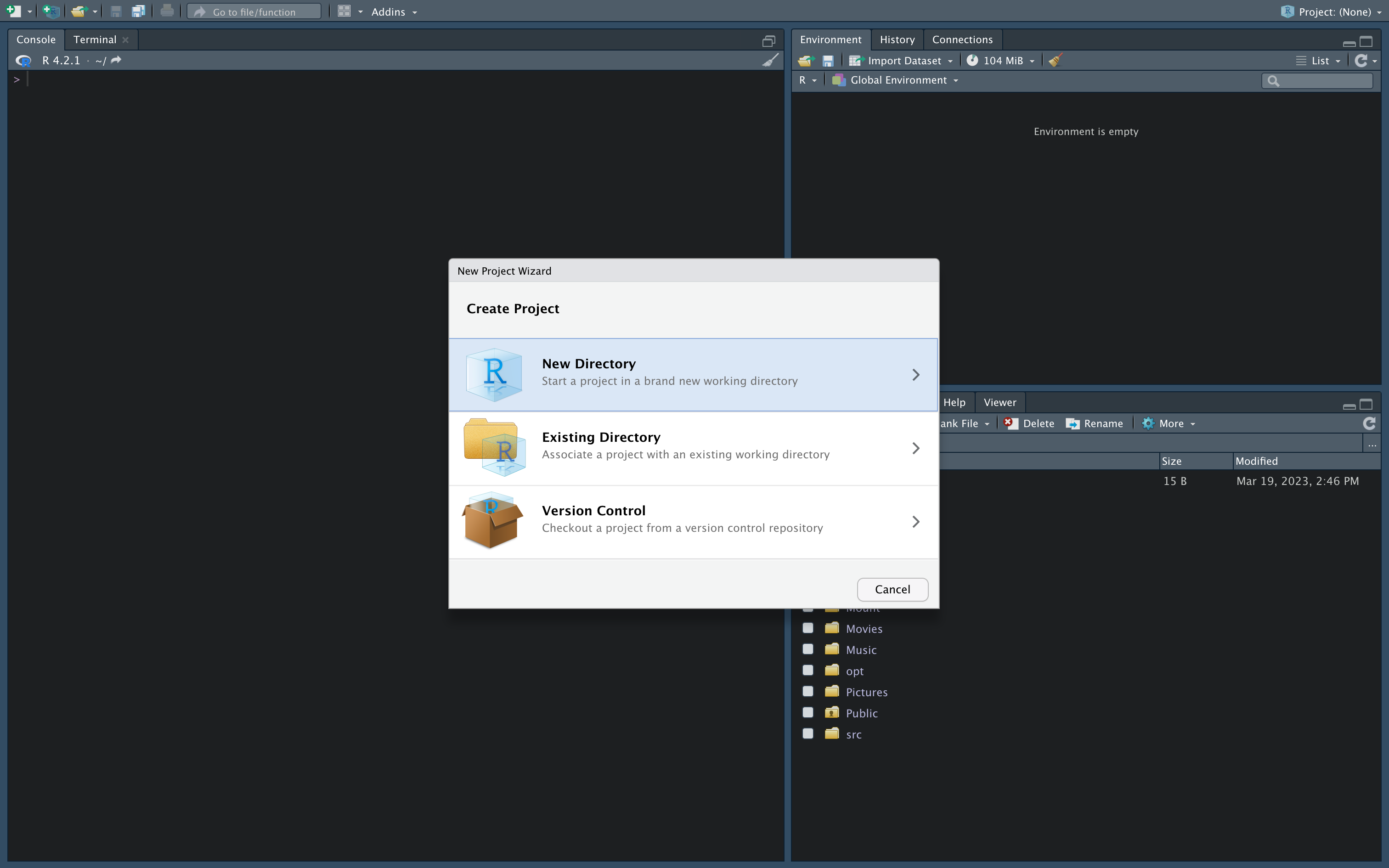Image resolution: width=1389 pixels, height=868 pixels.
Task: Click the Save current document icon
Action: click(116, 11)
